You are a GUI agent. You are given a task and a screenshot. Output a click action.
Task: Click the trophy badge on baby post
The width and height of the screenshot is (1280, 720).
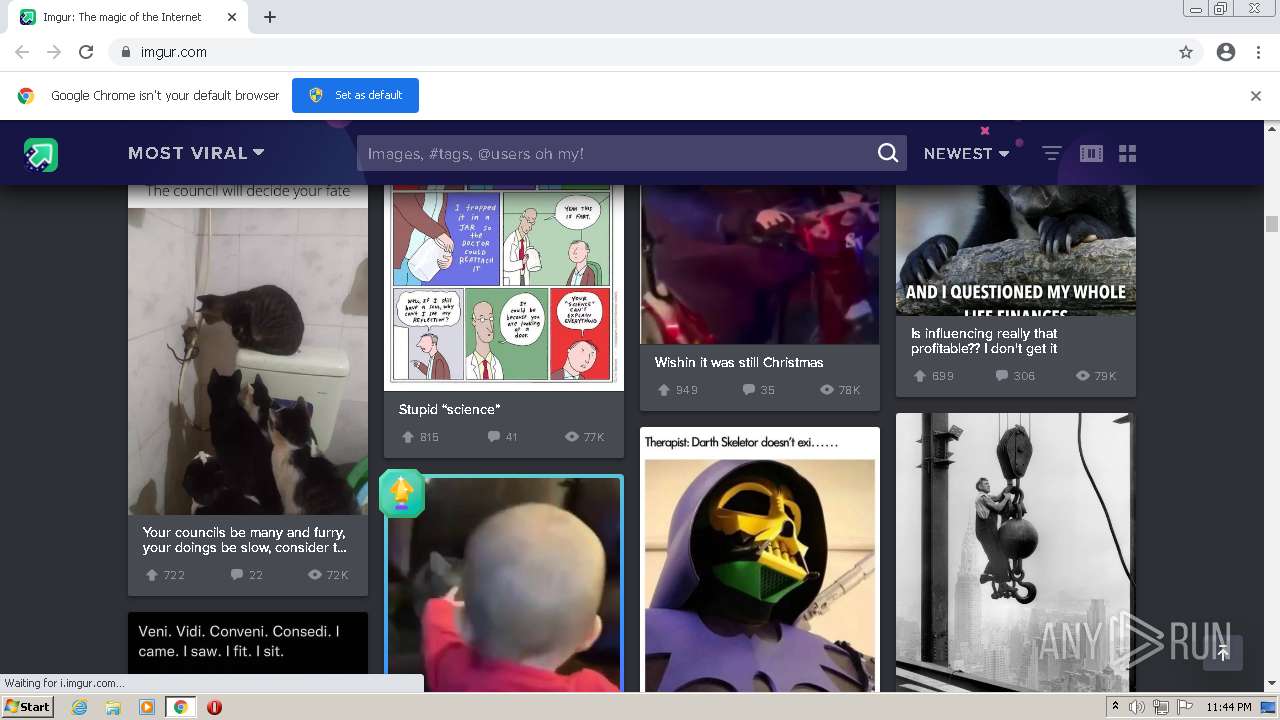pyautogui.click(x=402, y=493)
